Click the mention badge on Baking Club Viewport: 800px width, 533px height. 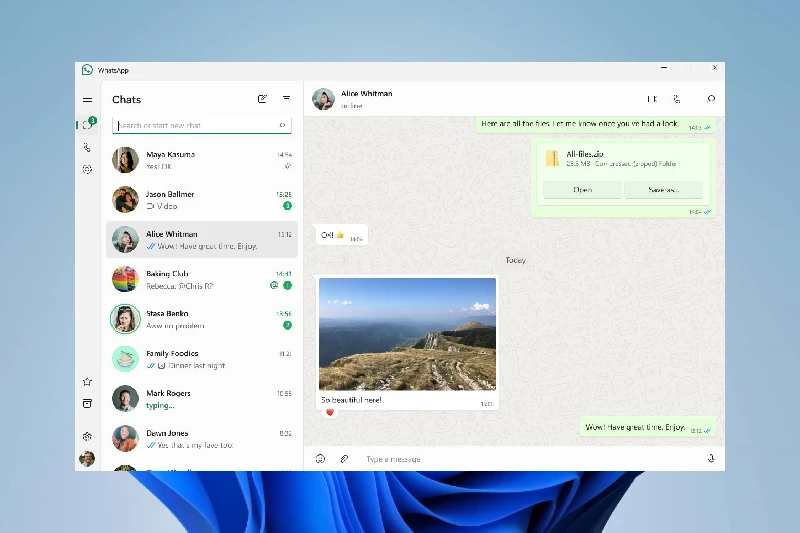(274, 285)
